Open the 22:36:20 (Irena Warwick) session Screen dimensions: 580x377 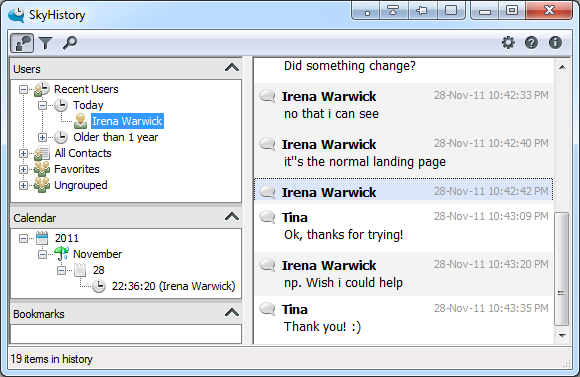pos(173,286)
